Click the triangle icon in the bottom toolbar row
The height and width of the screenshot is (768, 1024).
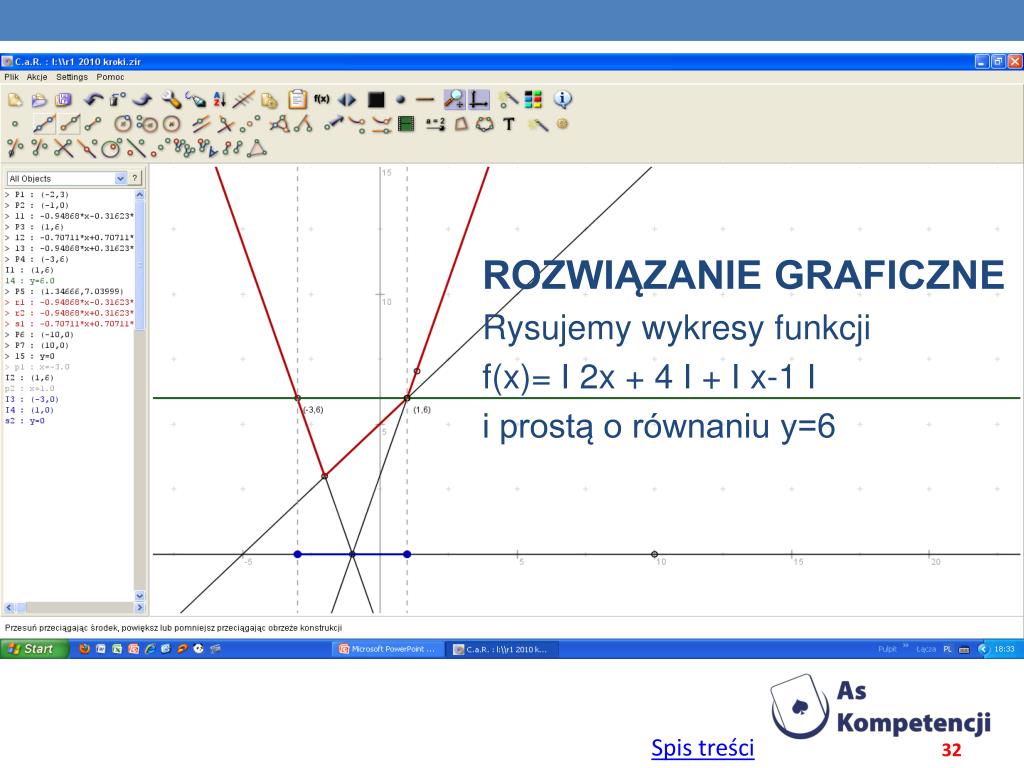coord(257,148)
